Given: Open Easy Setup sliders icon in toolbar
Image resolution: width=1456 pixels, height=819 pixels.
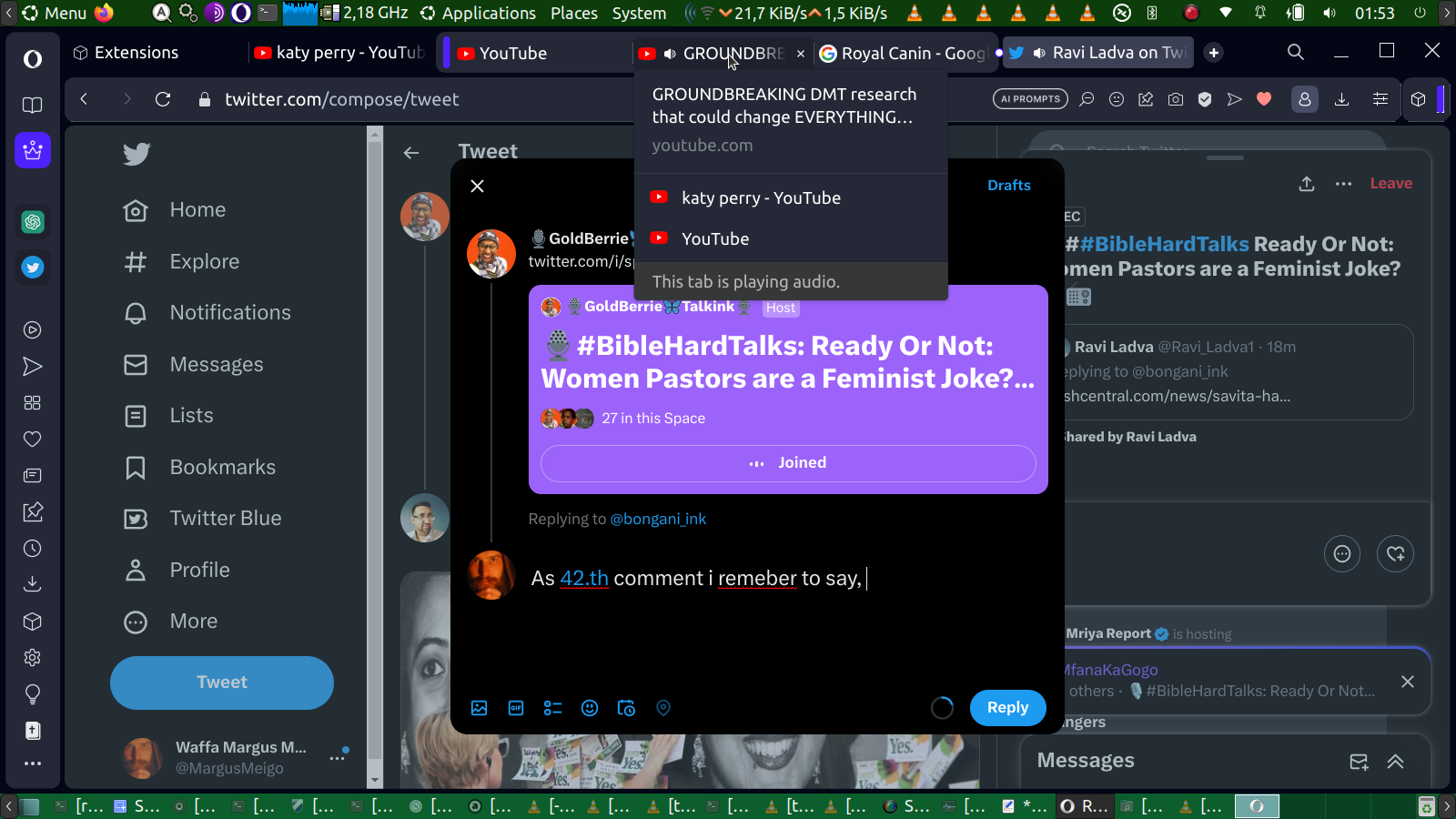Looking at the screenshot, I should tap(1380, 99).
